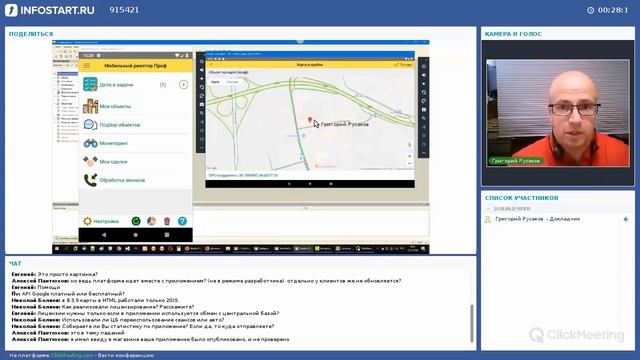Open notification center in shared taskbar
Image resolution: width=640 pixels, height=360 pixels.
click(423, 249)
